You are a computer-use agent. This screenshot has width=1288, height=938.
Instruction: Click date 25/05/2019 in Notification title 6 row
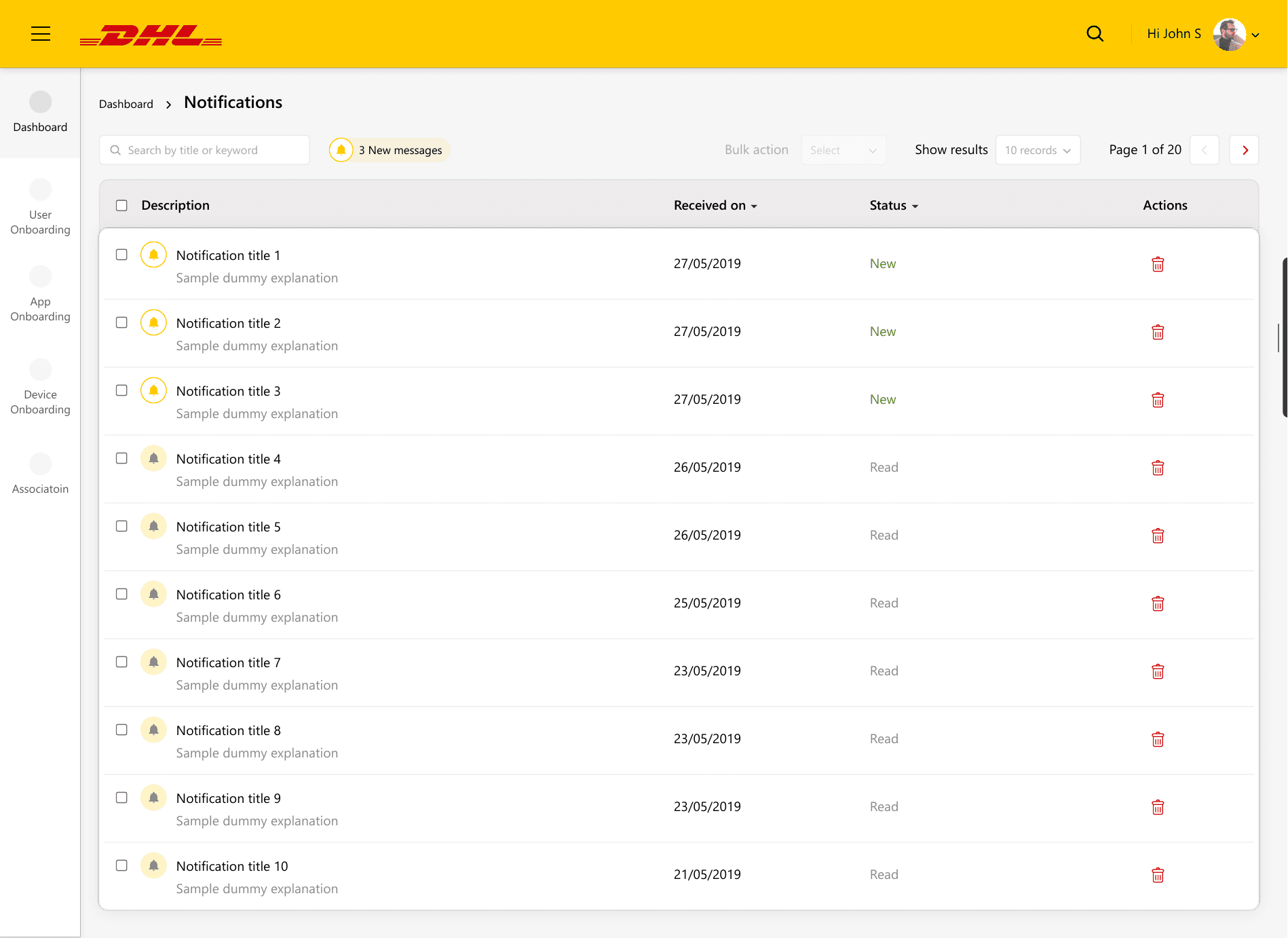coord(707,603)
